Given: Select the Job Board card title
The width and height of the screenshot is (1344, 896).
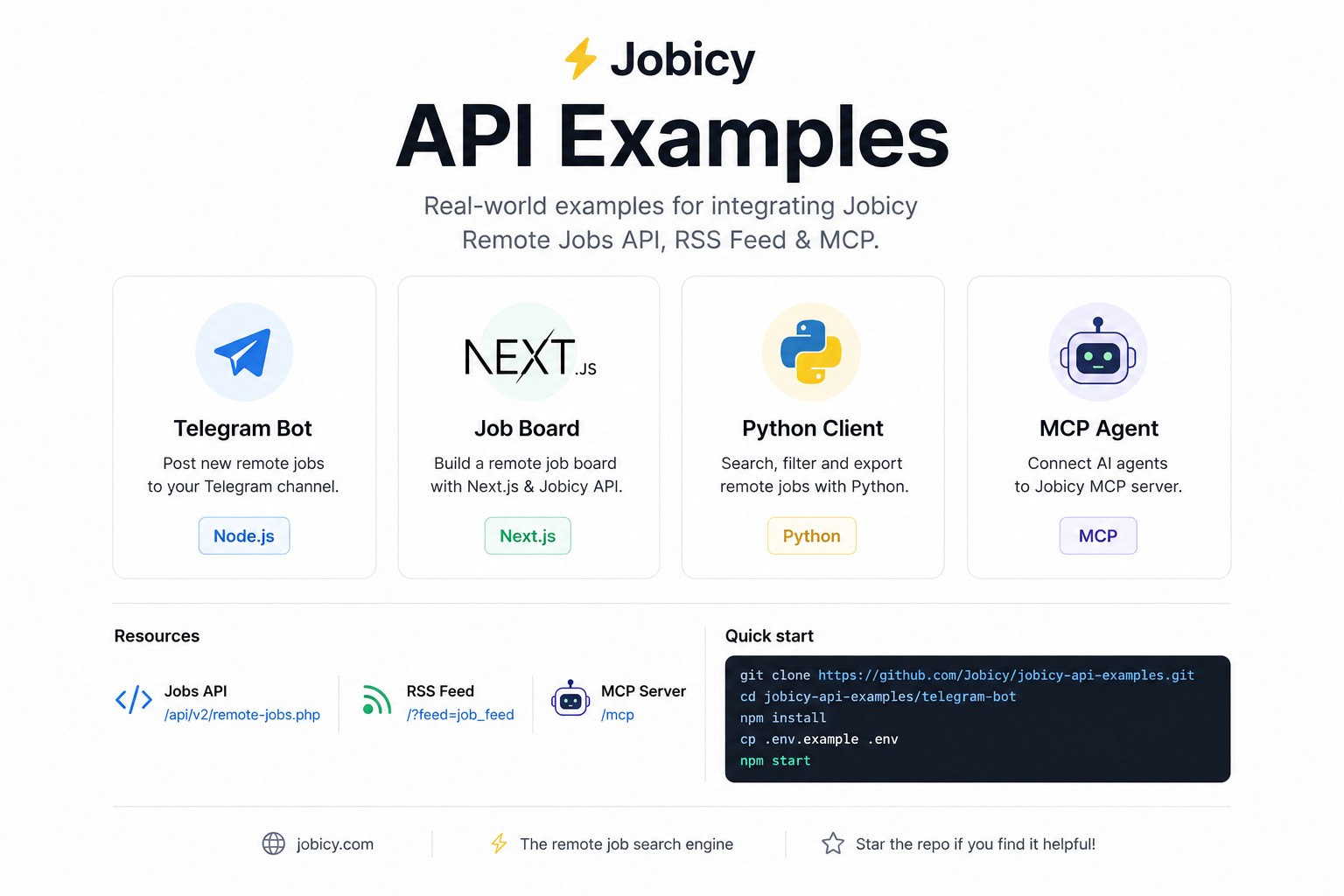Looking at the screenshot, I should [527, 428].
